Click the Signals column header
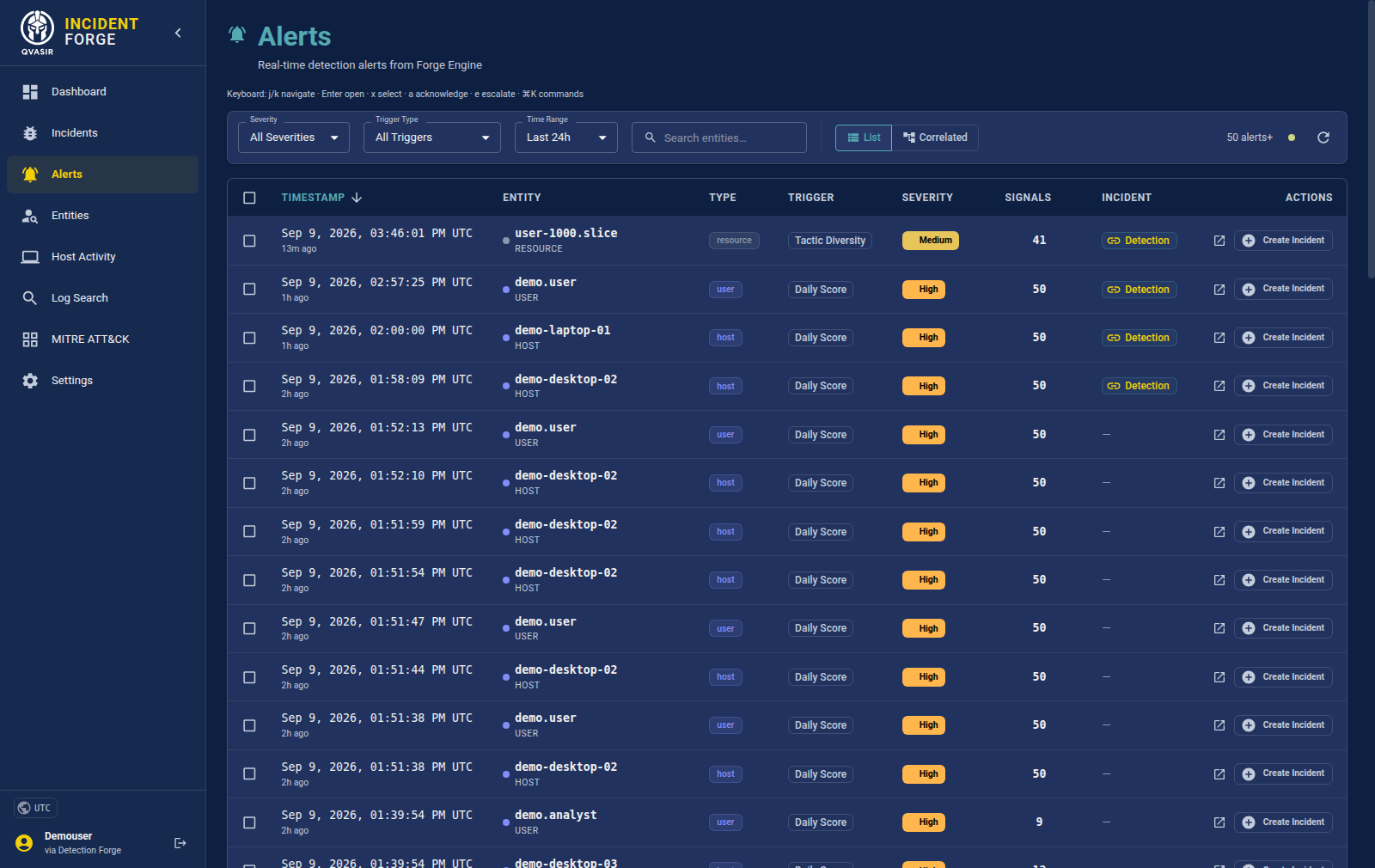1375x868 pixels. tap(1028, 198)
